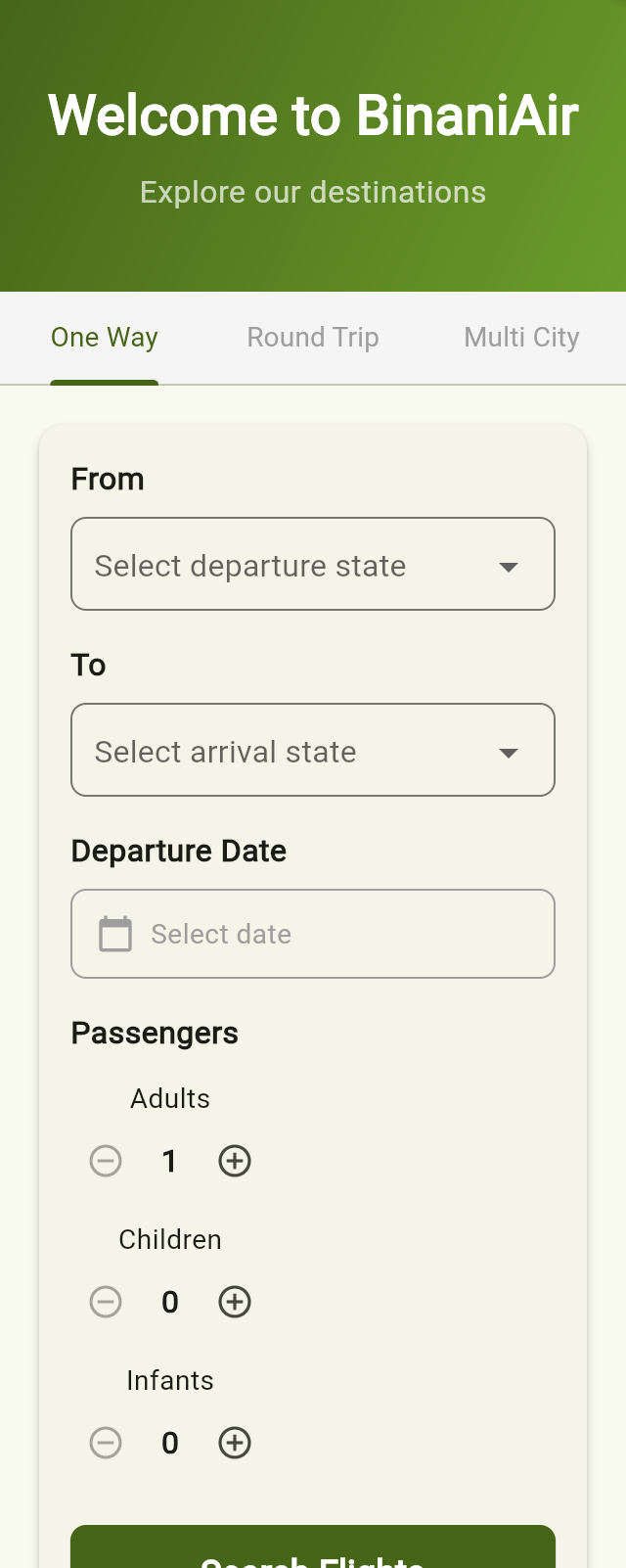This screenshot has height=1568, width=626.
Task: Click the calendar icon in the date field
Action: click(115, 934)
